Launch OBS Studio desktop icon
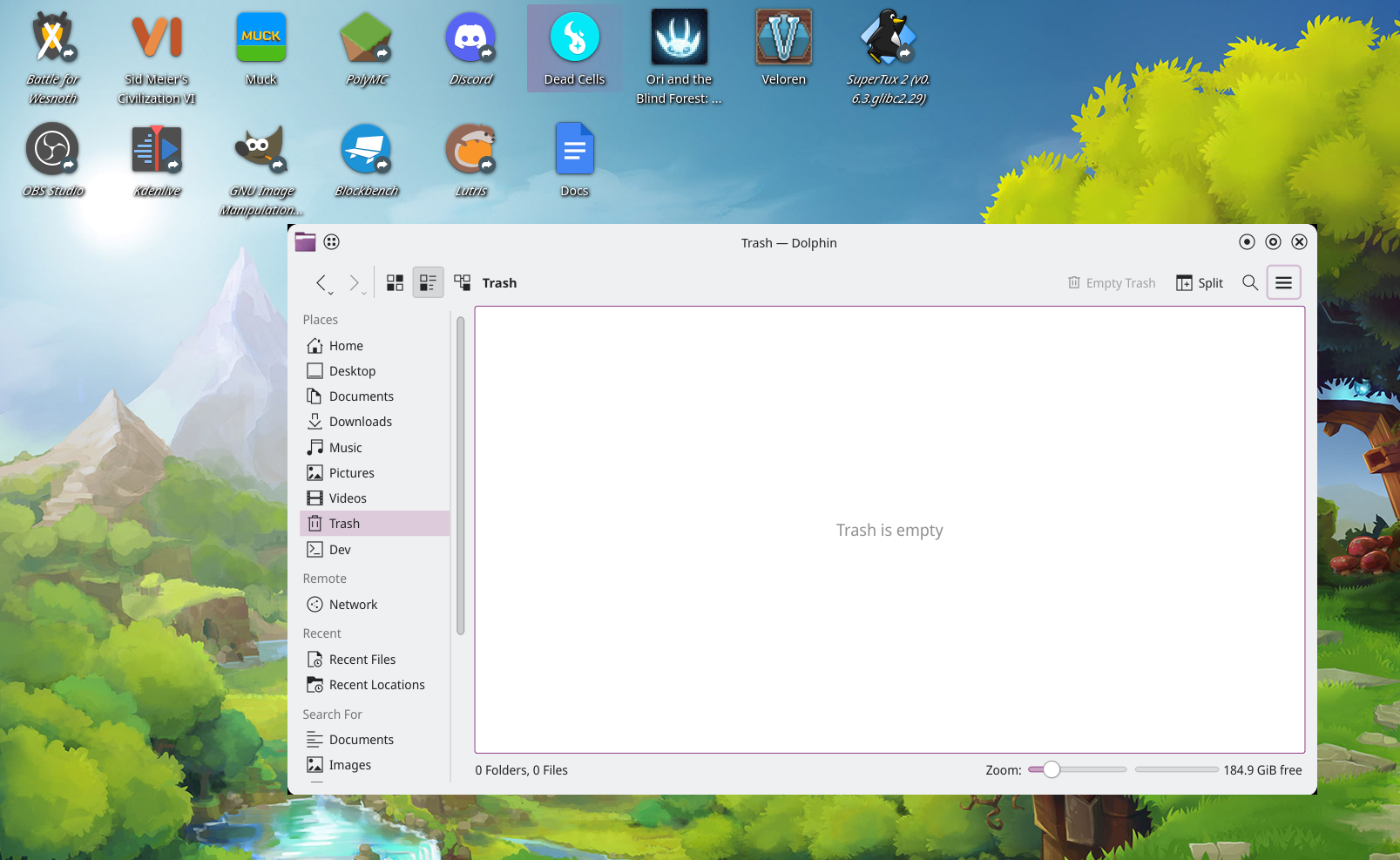The width and height of the screenshot is (1400, 860). point(52,159)
